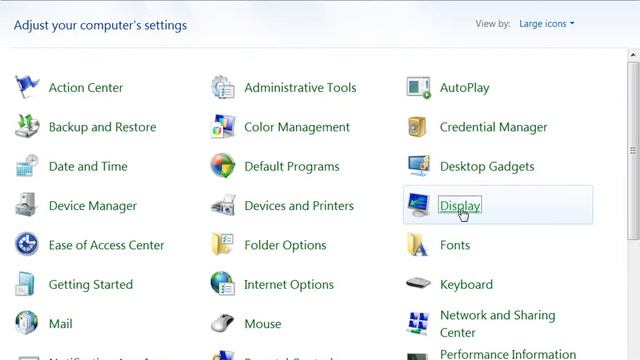Open the Mail link
Screen dimensions: 640x360
61,324
